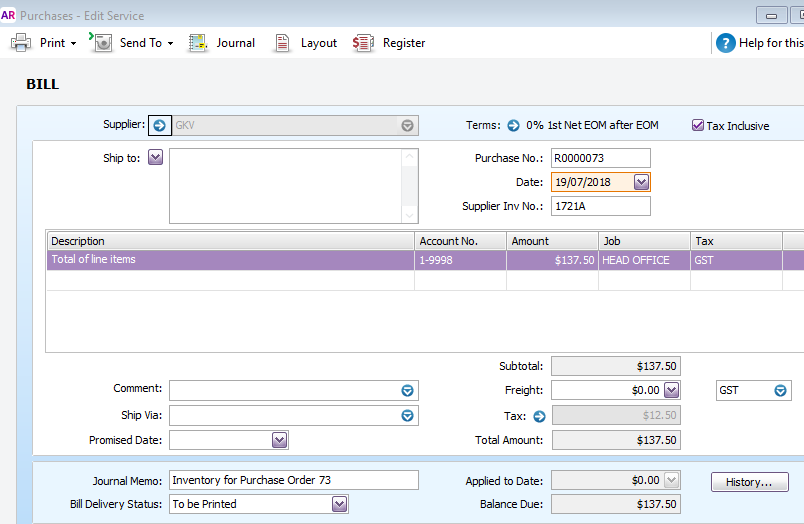Click the Subtotal $137.50 field

point(616,366)
